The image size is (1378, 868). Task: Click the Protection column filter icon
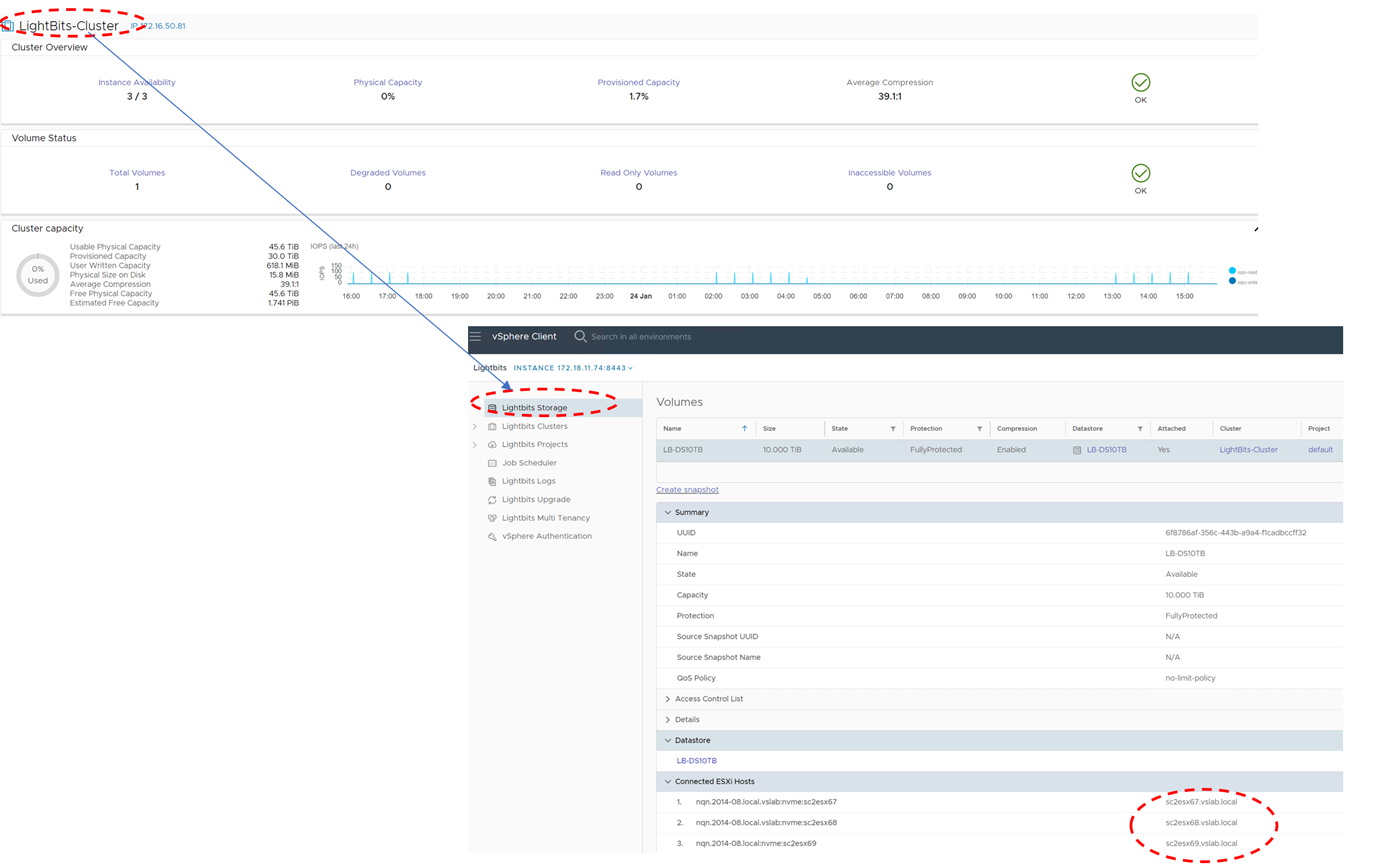pos(978,428)
